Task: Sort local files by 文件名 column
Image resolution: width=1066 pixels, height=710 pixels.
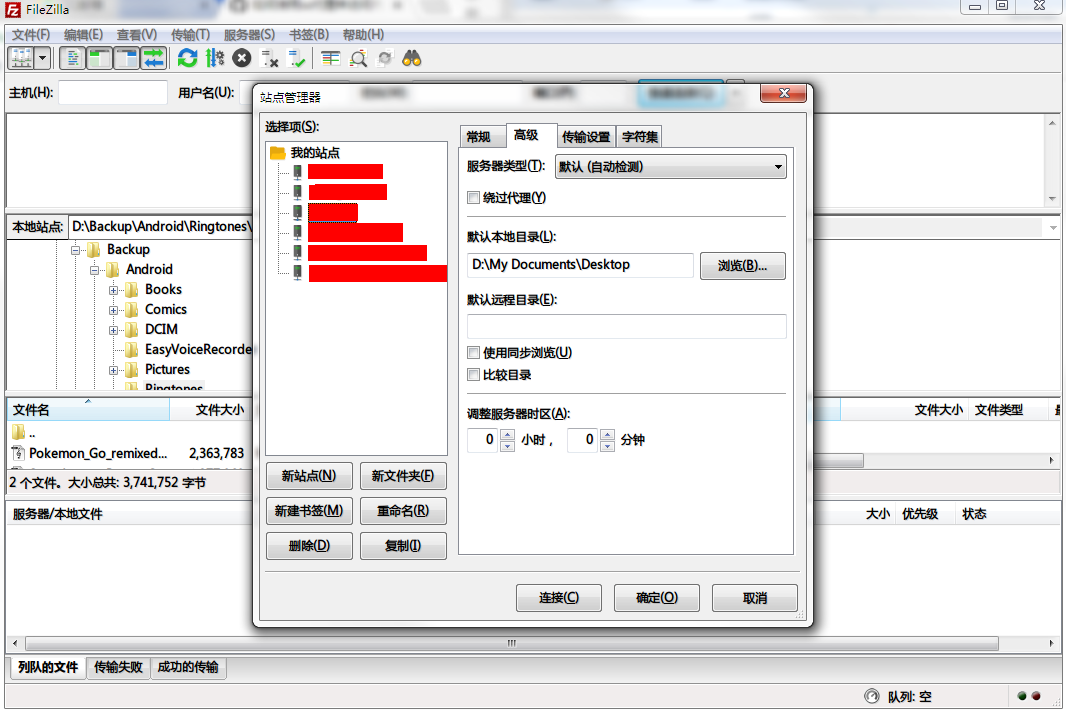Action: [x=88, y=410]
